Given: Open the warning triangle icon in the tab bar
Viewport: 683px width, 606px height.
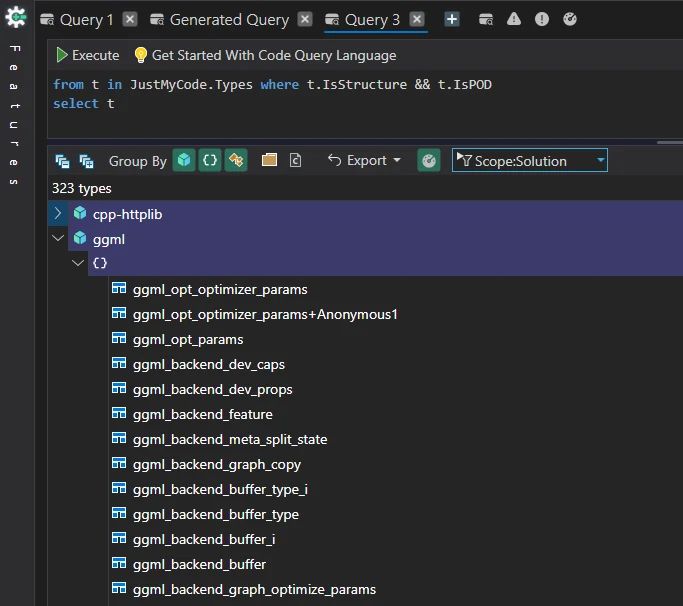Looking at the screenshot, I should tap(514, 19).
